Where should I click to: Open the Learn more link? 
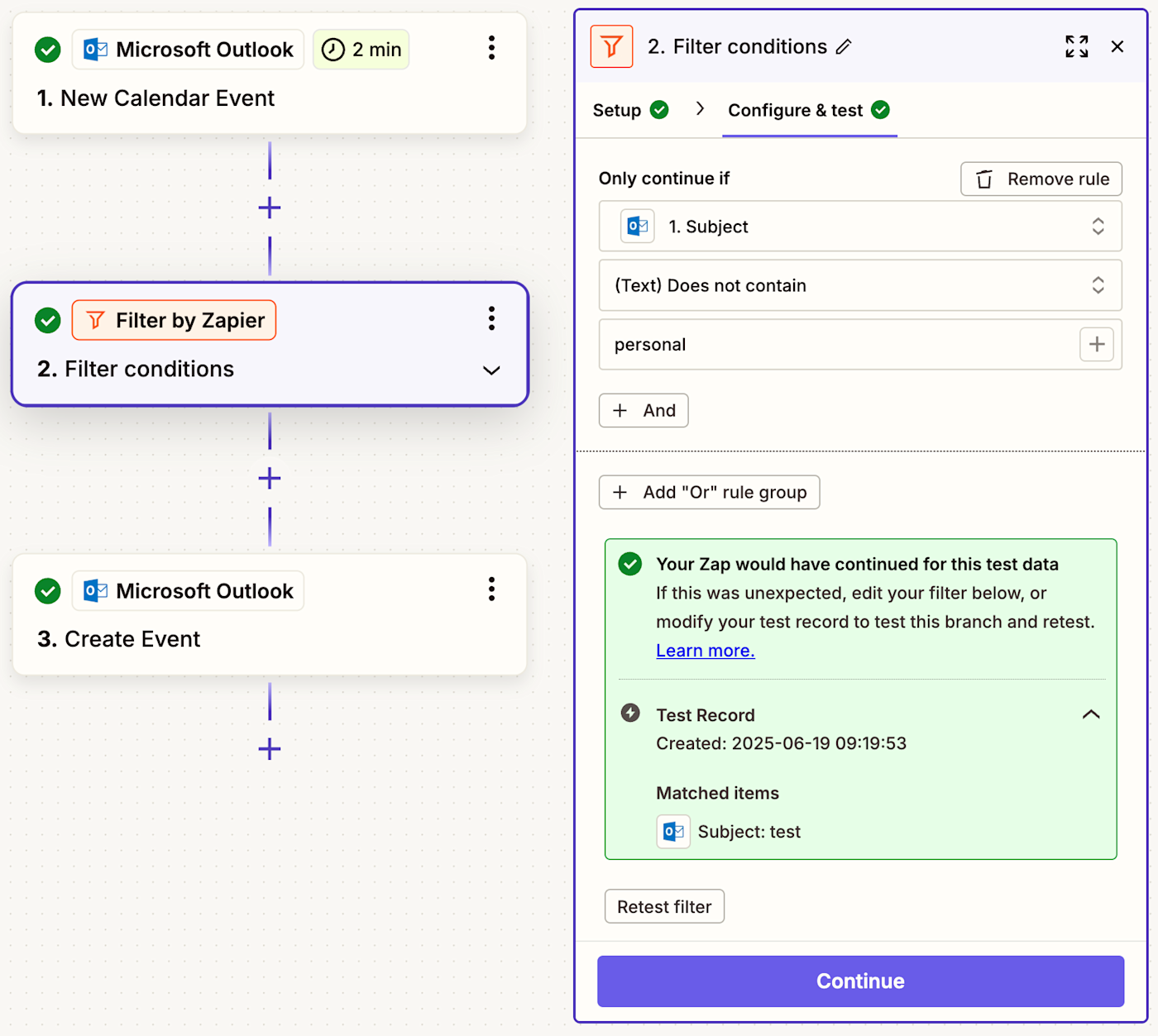click(x=706, y=651)
